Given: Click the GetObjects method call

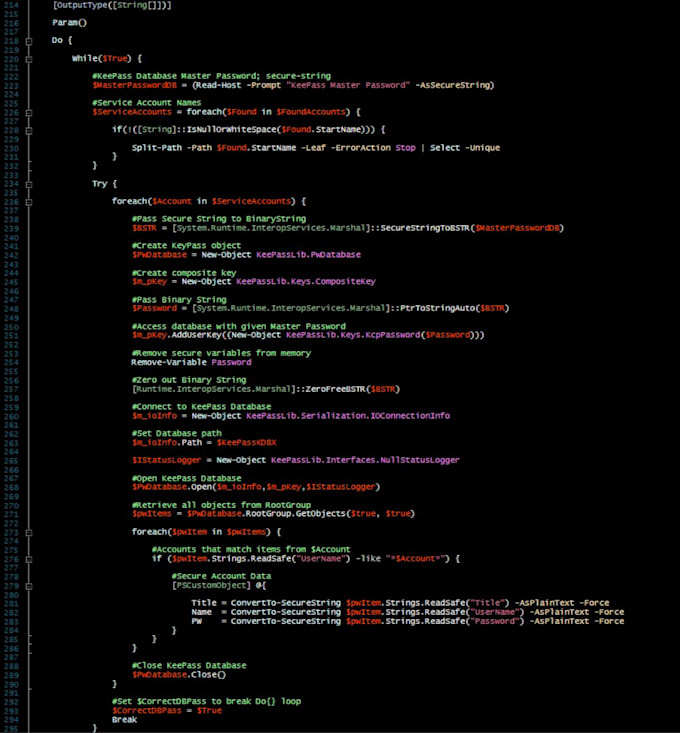Looking at the screenshot, I should click(x=323, y=514).
